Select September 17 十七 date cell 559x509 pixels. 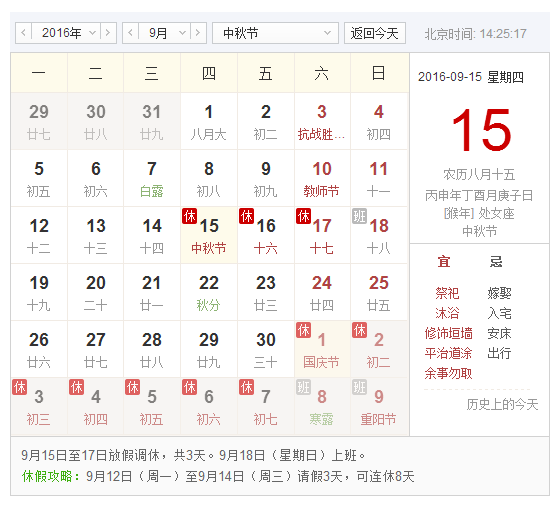tap(322, 235)
